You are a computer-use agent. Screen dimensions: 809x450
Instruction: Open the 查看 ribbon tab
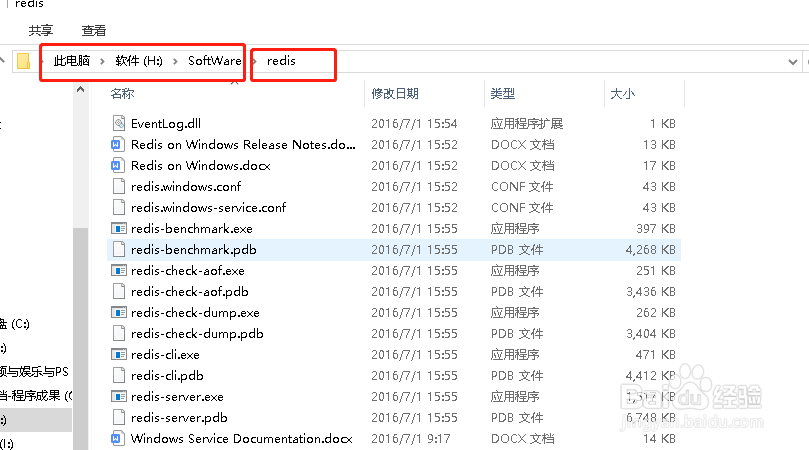pos(94,30)
